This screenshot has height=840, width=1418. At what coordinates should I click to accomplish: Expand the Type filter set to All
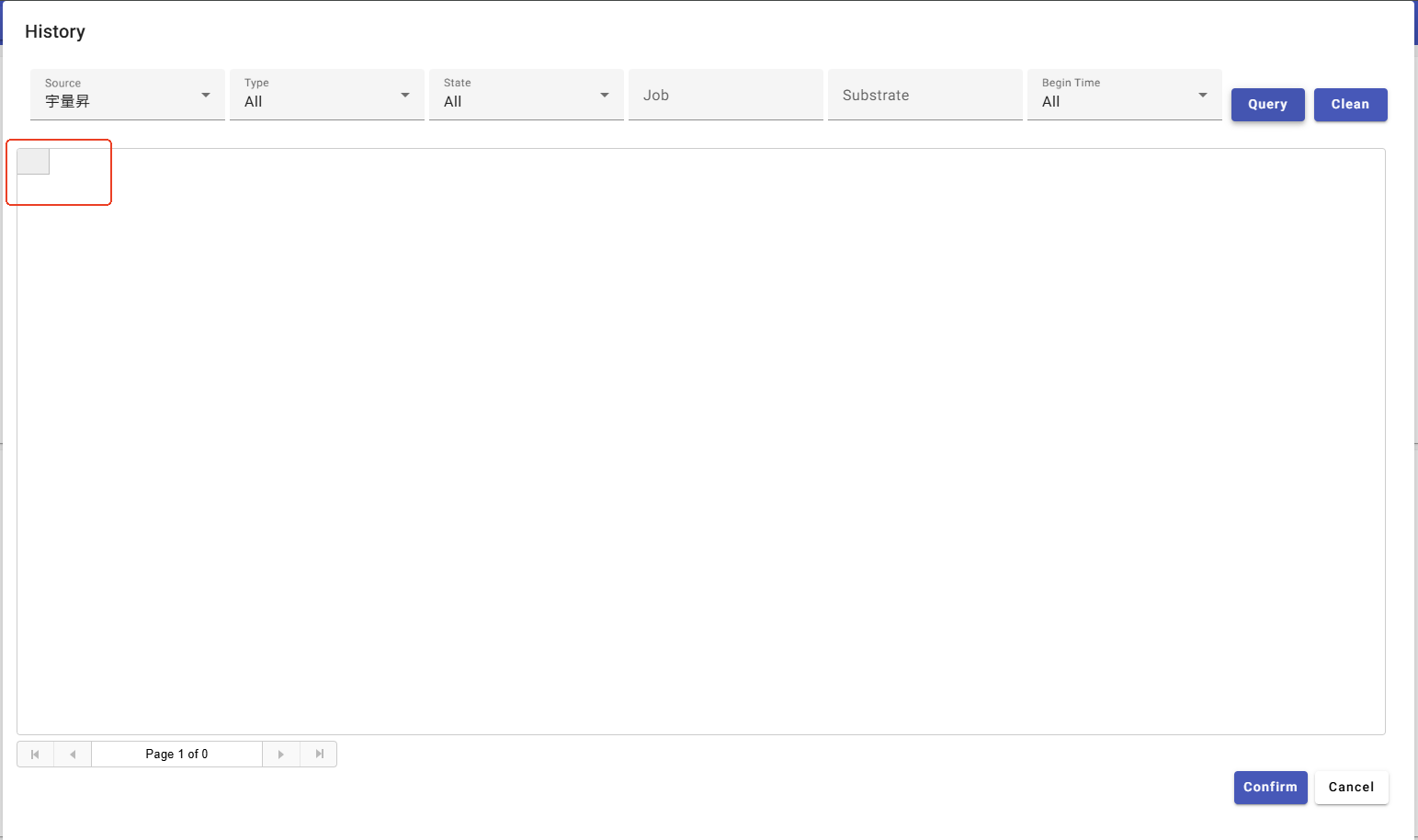(315, 96)
